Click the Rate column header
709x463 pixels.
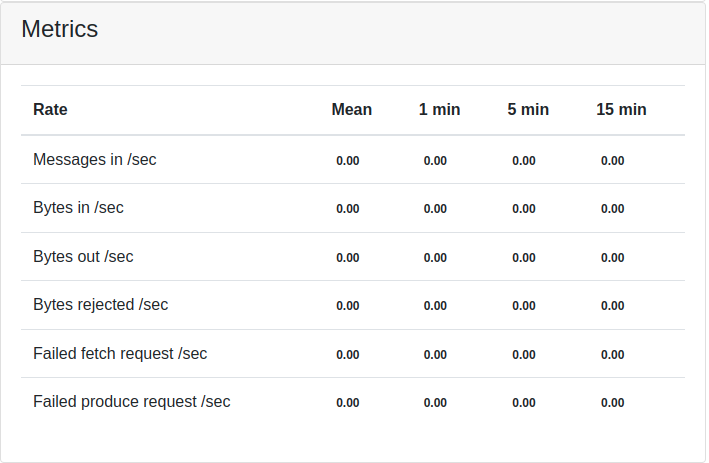[x=50, y=110]
